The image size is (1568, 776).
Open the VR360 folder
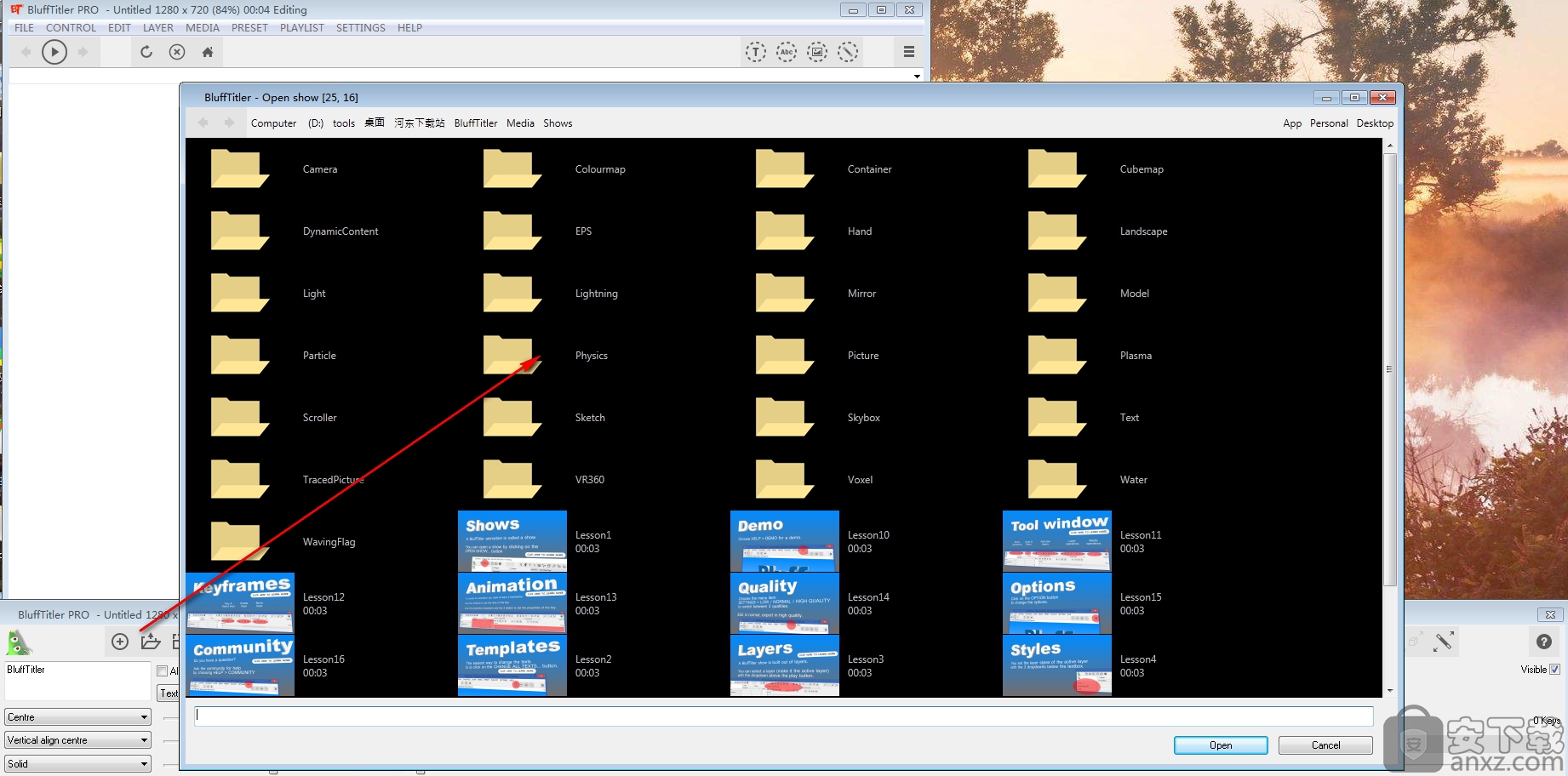(512, 479)
